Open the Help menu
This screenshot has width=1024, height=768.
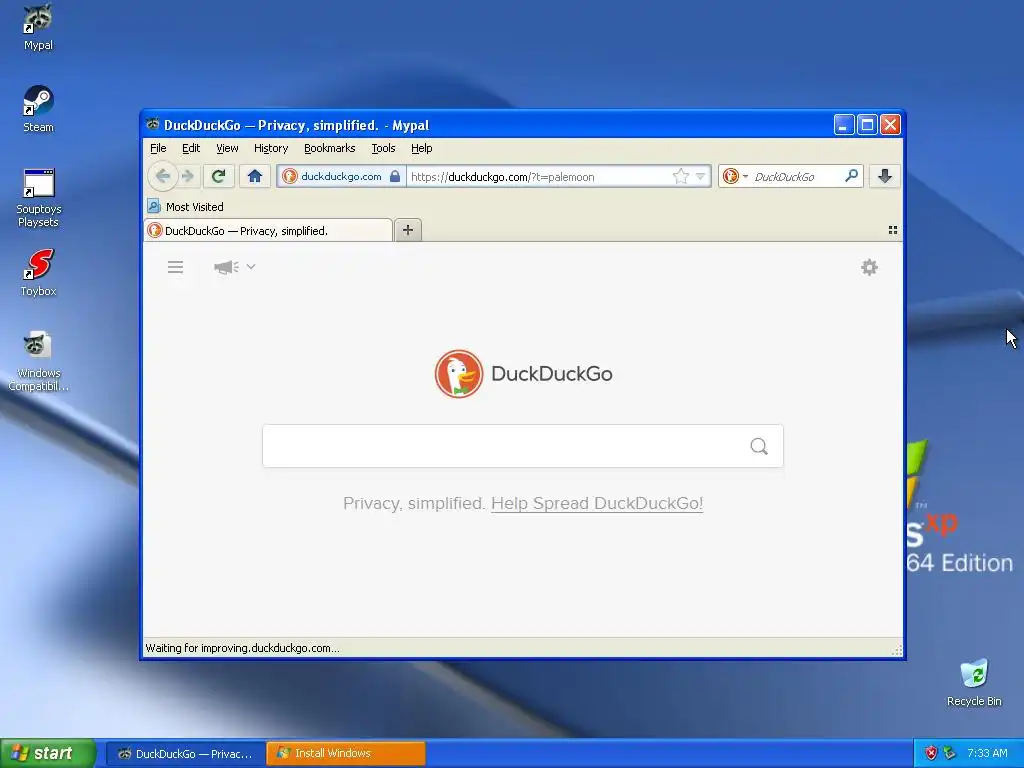422,148
